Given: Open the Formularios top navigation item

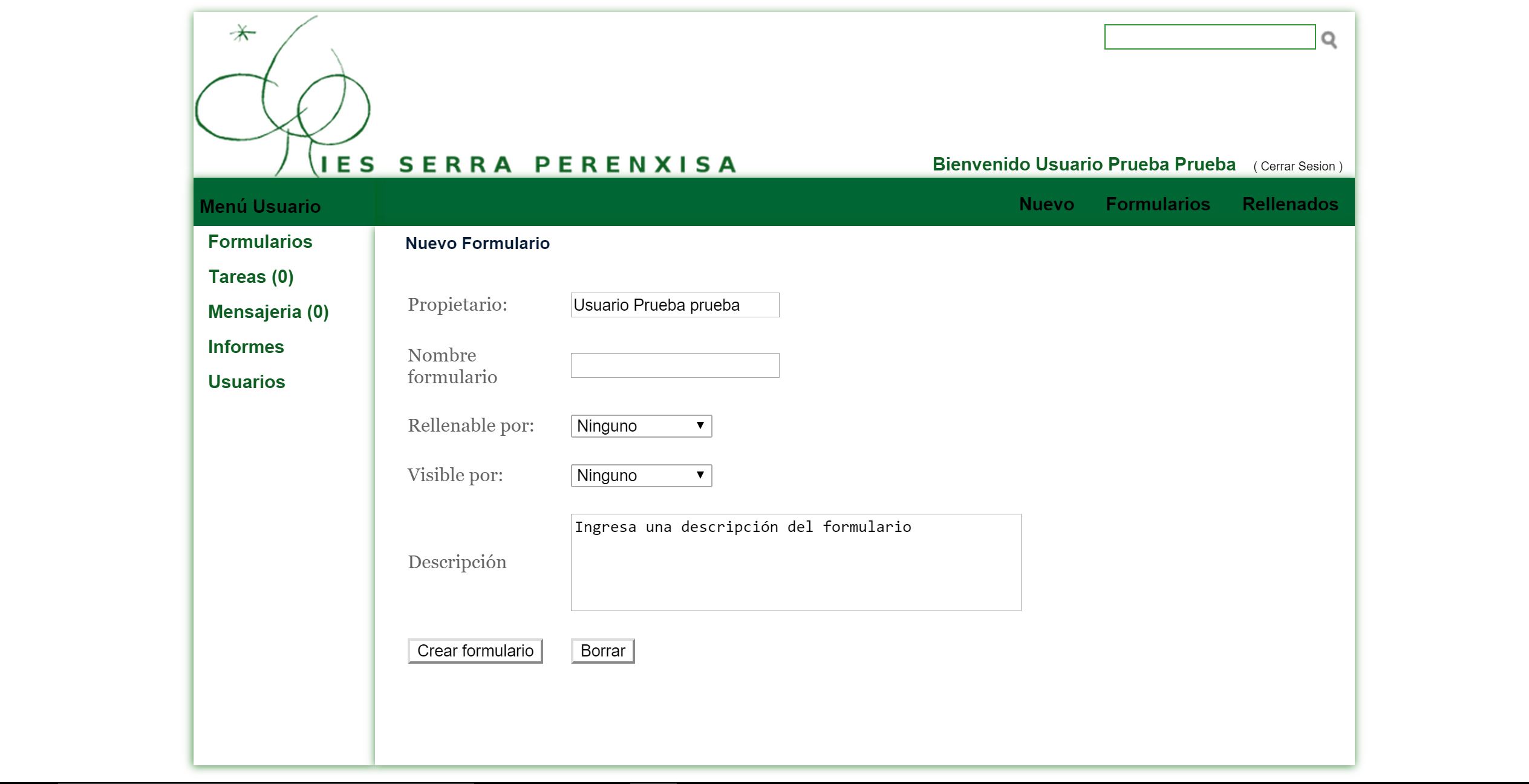Looking at the screenshot, I should tap(1158, 204).
